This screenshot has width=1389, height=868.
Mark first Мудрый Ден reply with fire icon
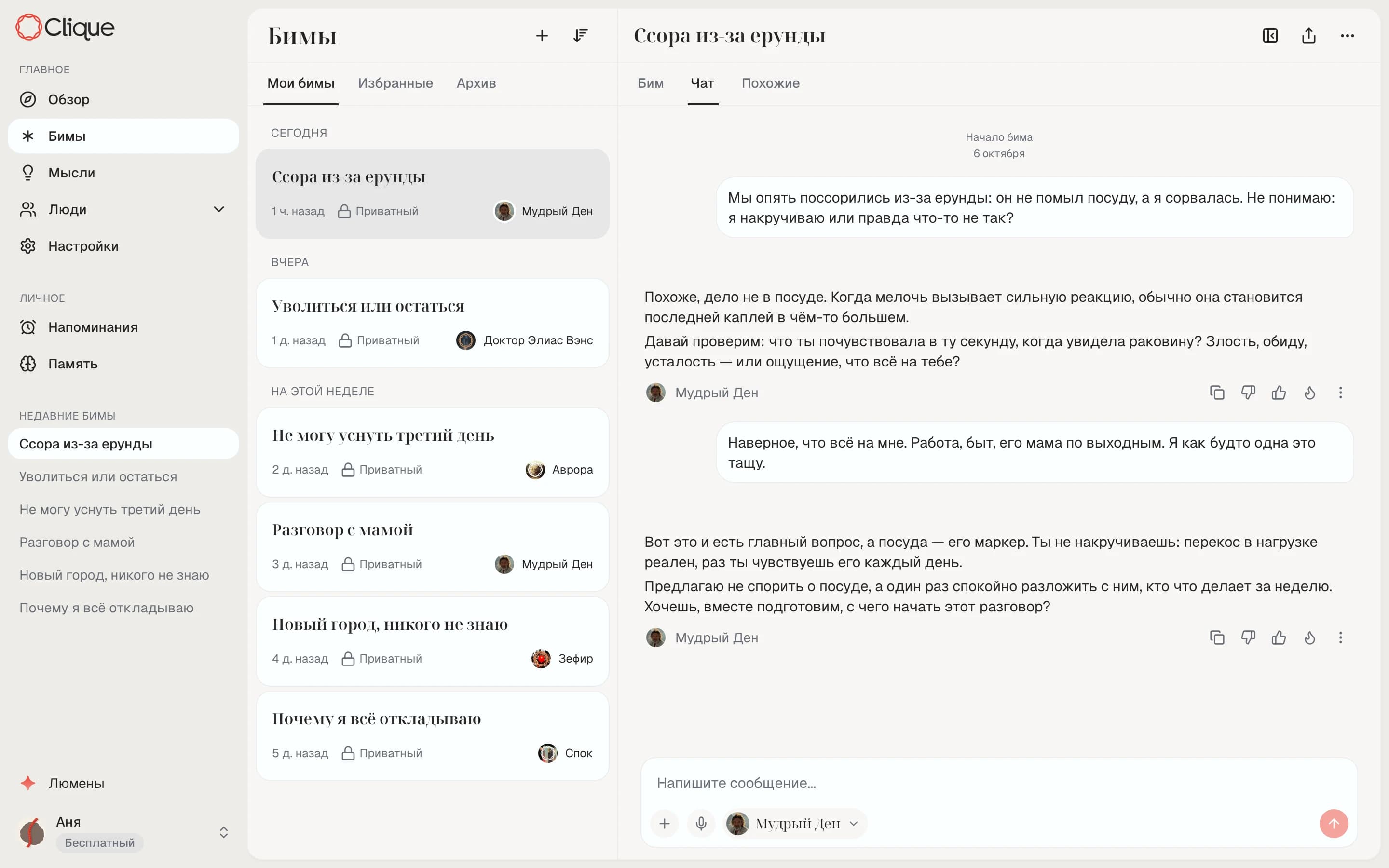coord(1310,393)
